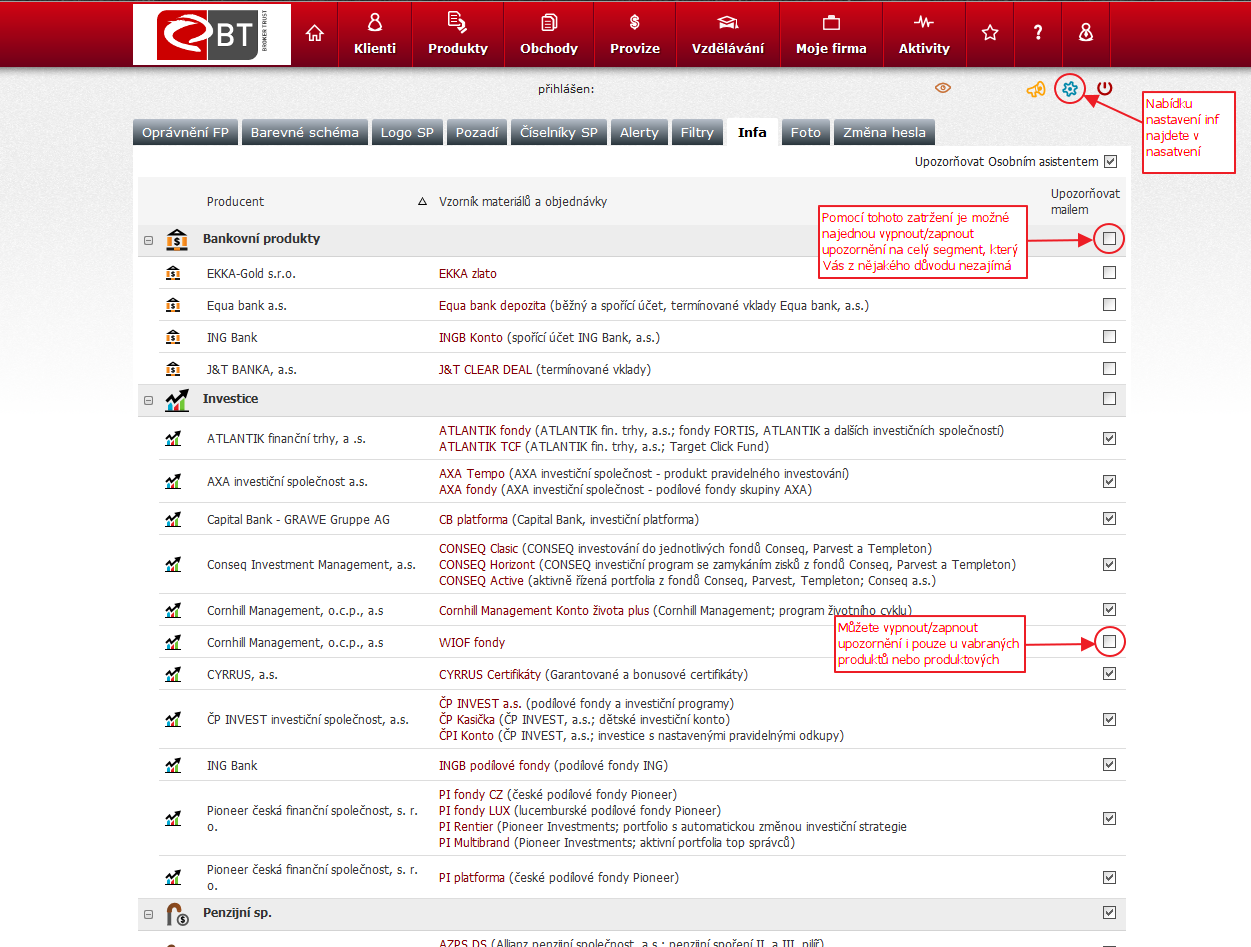1251x947 pixels.
Task: Collapse the Penzijní sp. group
Action: [x=148, y=914]
